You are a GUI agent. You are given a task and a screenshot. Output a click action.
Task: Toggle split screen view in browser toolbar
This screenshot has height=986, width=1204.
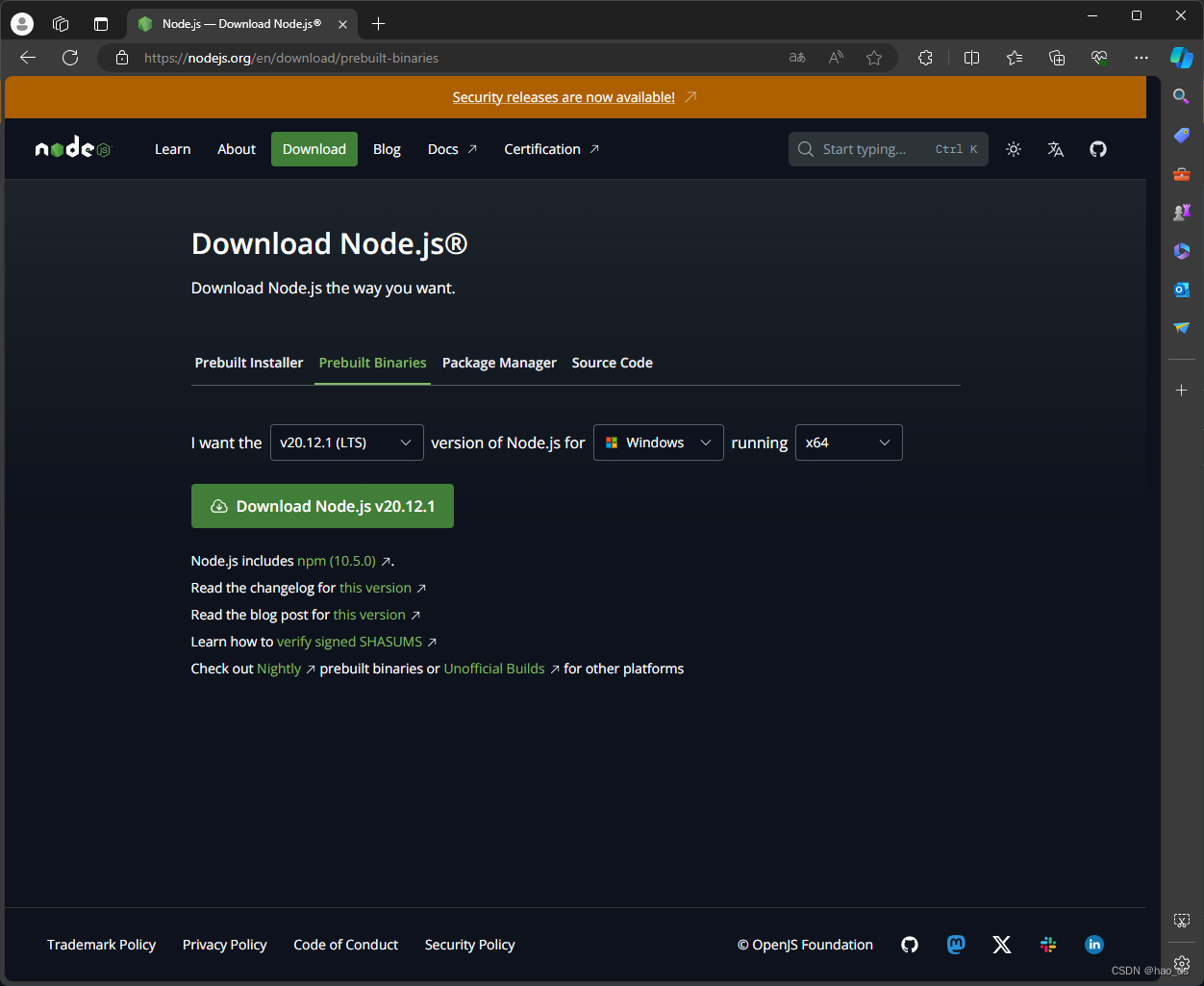(x=971, y=58)
